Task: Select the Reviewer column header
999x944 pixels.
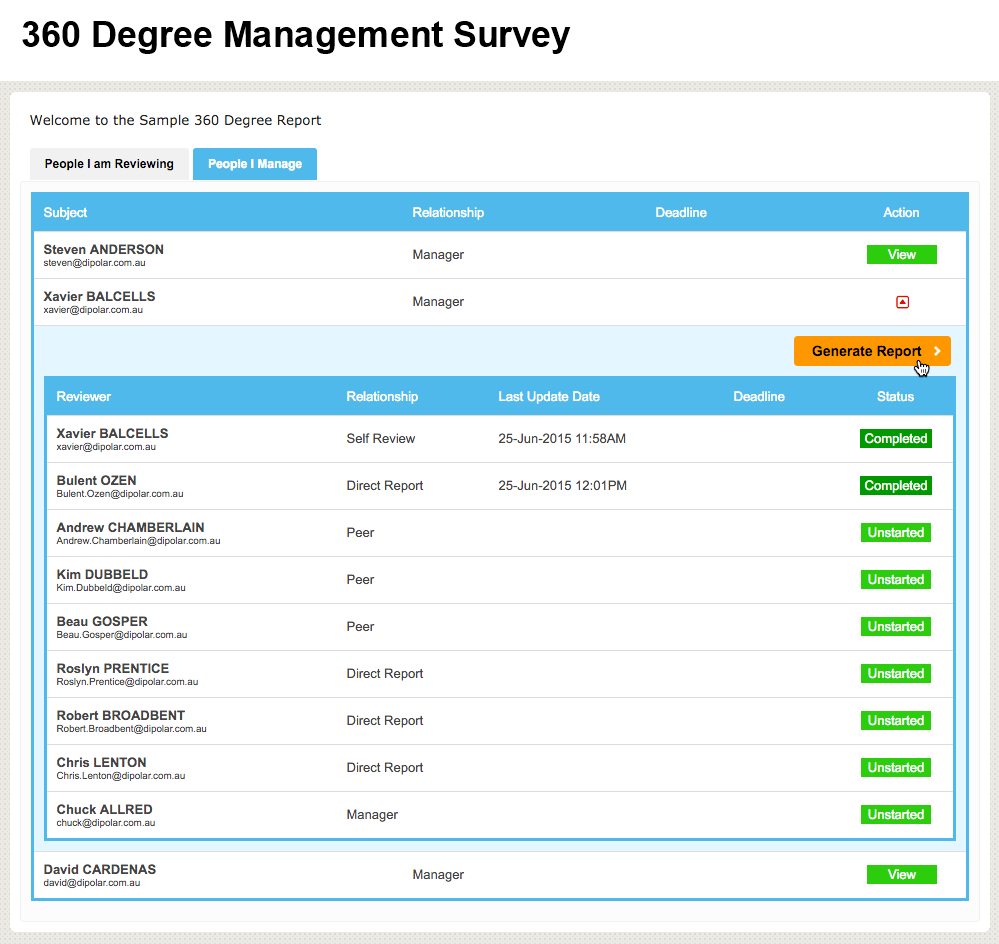Action: (x=83, y=396)
